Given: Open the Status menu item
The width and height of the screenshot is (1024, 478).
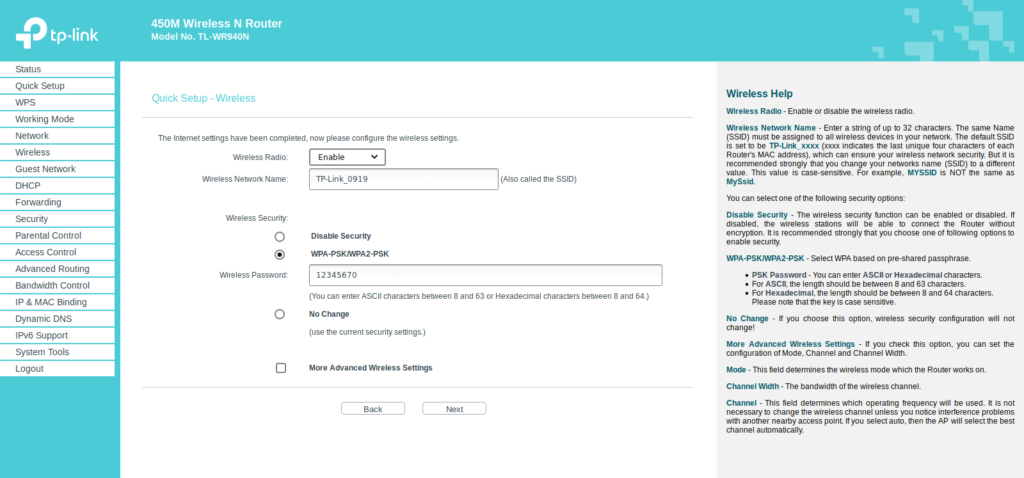Looking at the screenshot, I should coord(28,69).
